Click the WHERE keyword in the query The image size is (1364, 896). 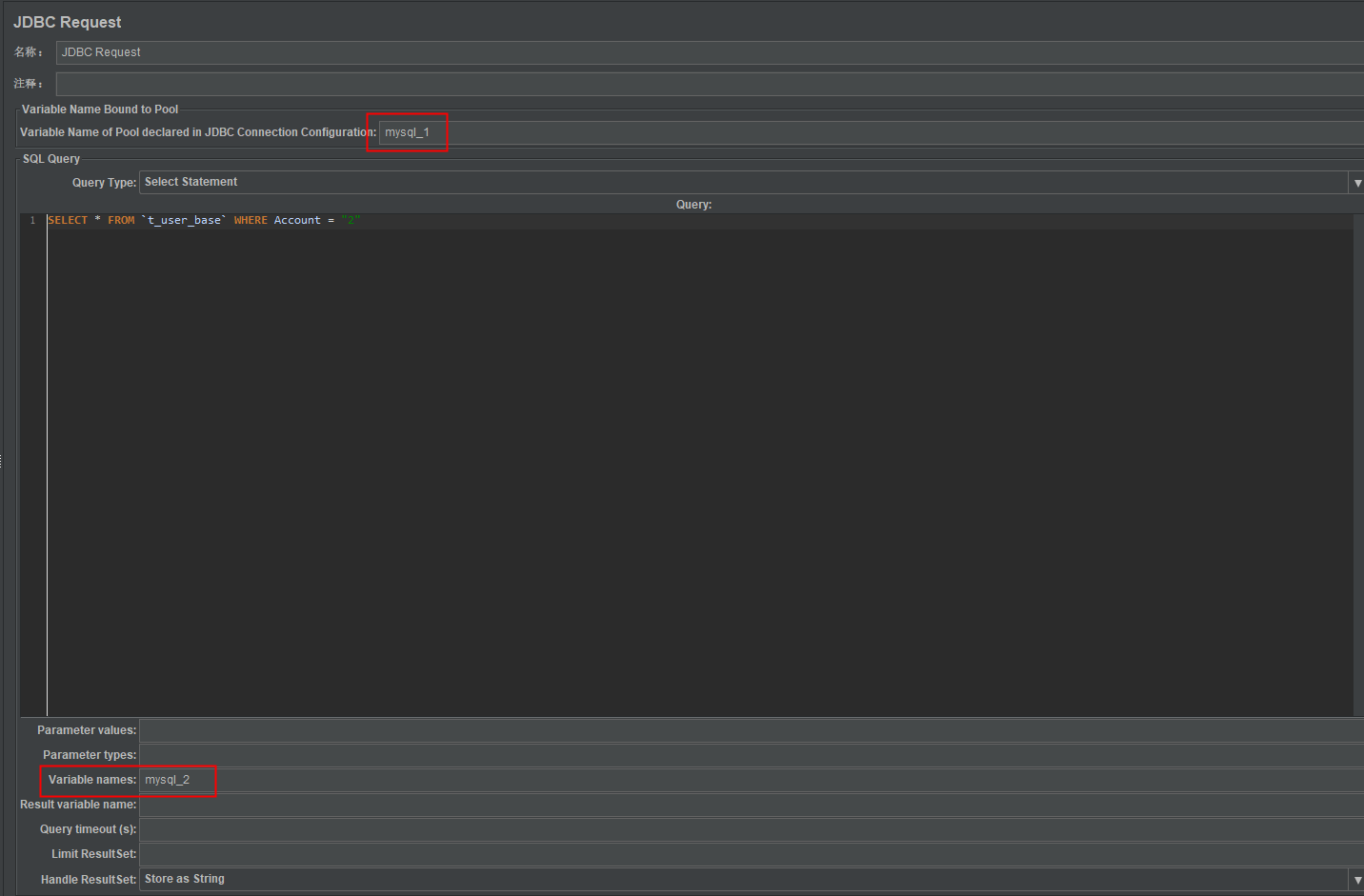[251, 220]
